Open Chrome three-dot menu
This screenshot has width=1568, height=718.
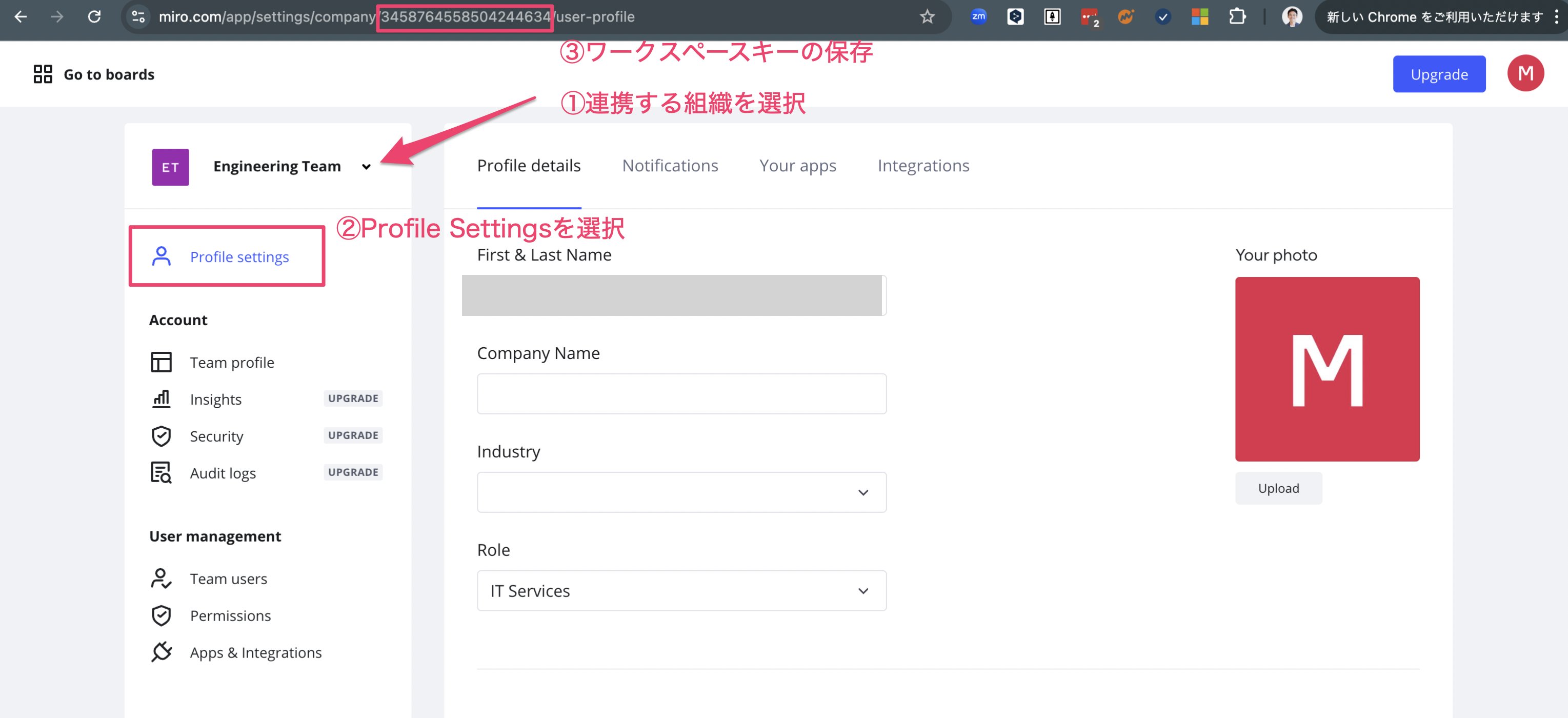pos(1556,16)
